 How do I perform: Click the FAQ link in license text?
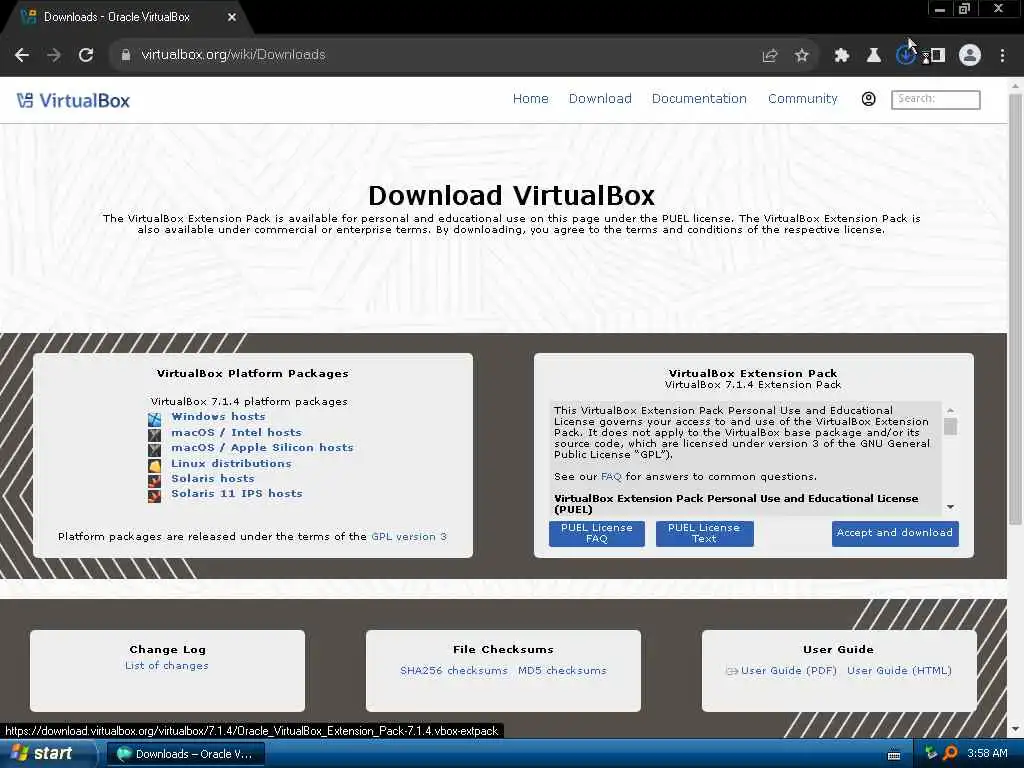pyautogui.click(x=611, y=477)
